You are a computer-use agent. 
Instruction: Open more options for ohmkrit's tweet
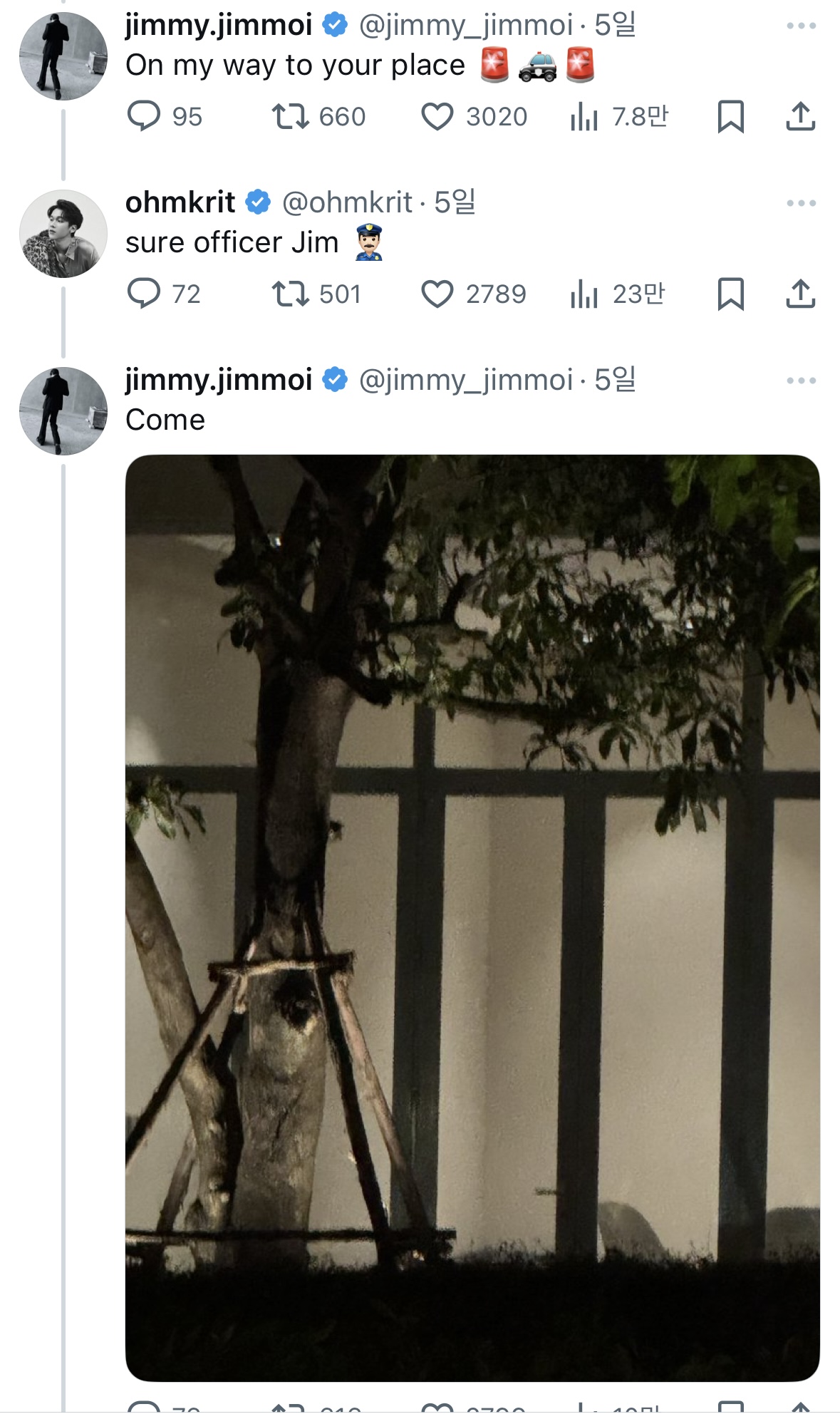click(801, 203)
